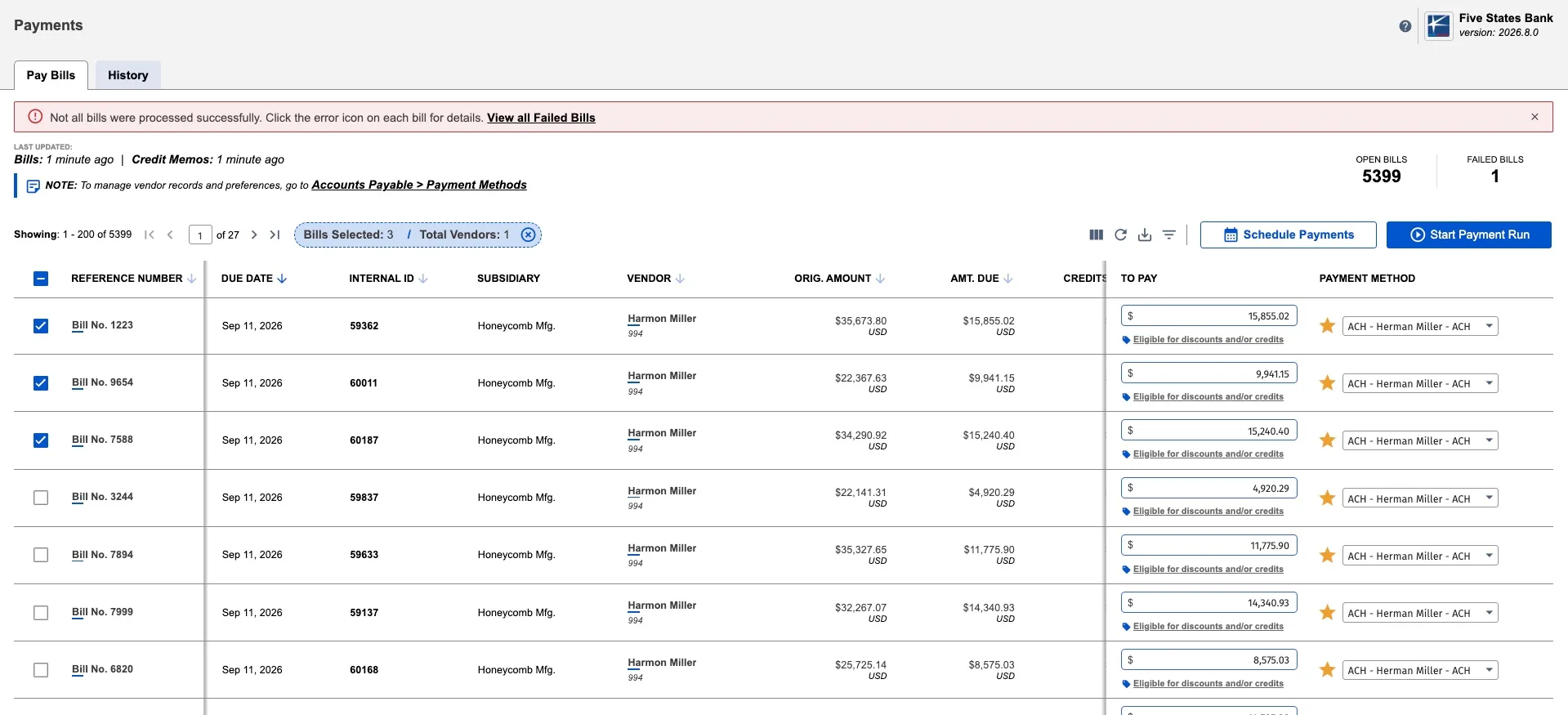
Task: Open Bill No. 7999 reference link
Action: [102, 612]
